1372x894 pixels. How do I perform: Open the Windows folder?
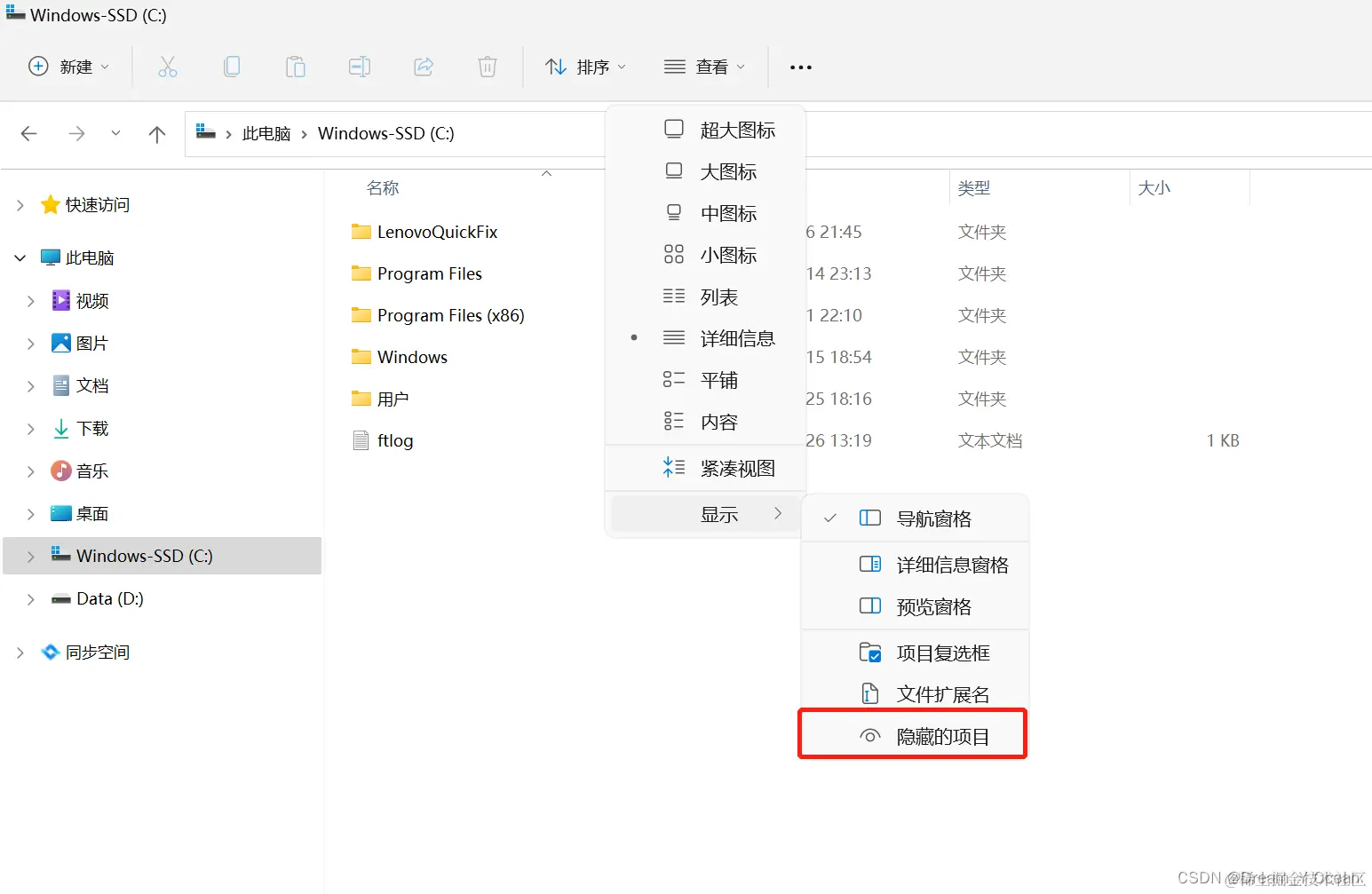coord(411,357)
